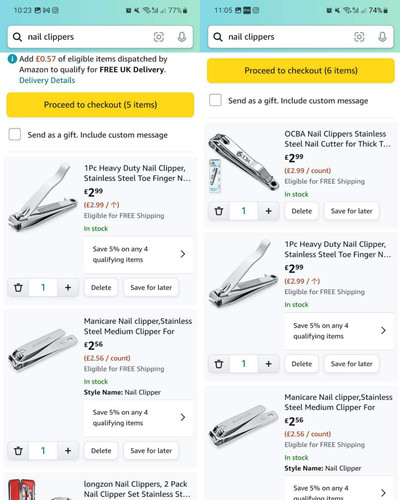Click Delete button for left Manicare clipper
The image size is (400, 500).
click(101, 451)
